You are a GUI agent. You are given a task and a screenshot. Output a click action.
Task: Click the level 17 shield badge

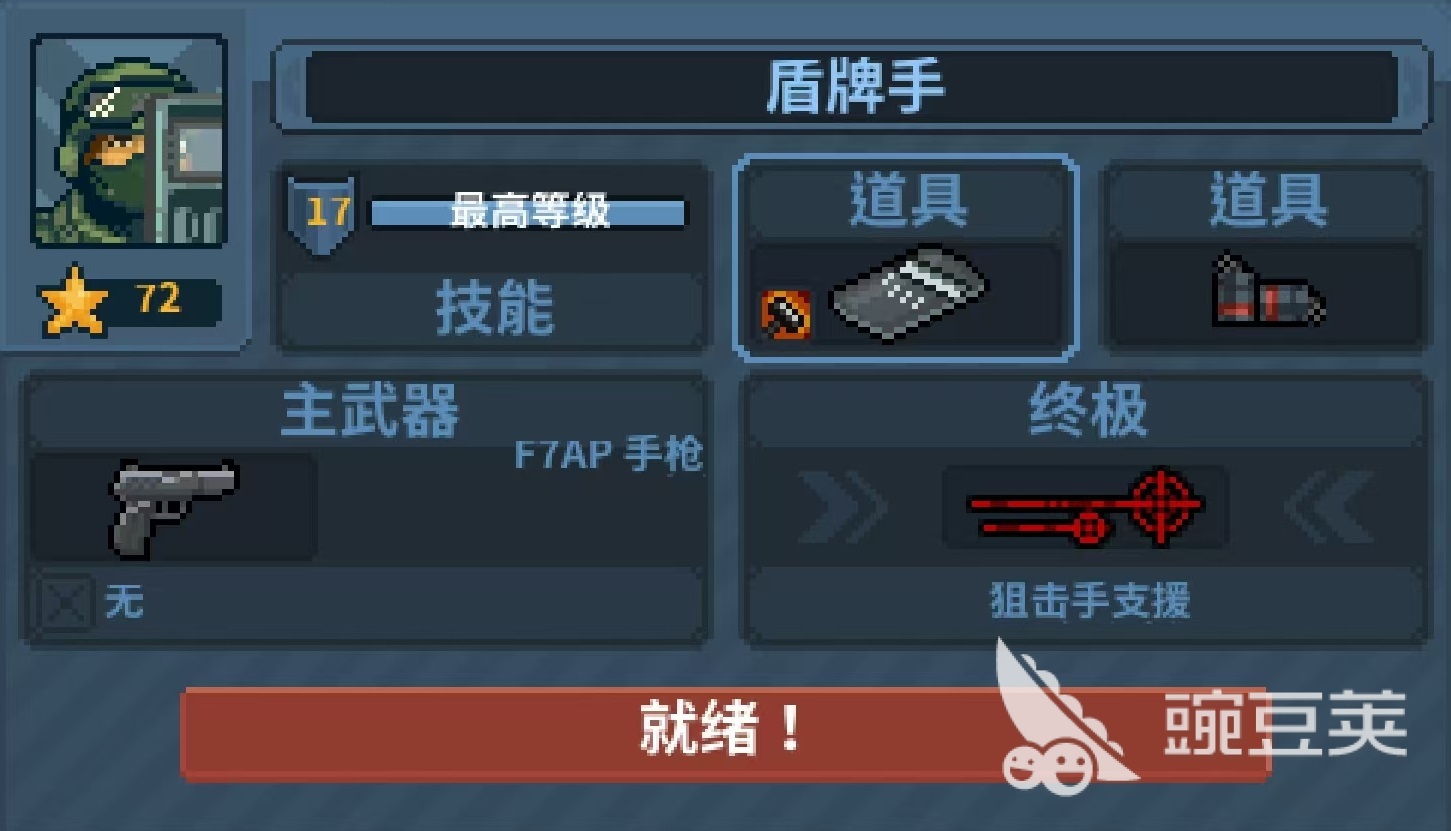click(x=322, y=214)
